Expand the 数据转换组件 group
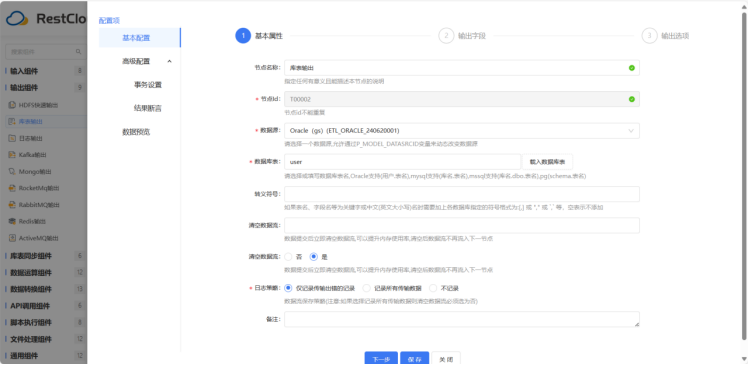 pos(44,289)
